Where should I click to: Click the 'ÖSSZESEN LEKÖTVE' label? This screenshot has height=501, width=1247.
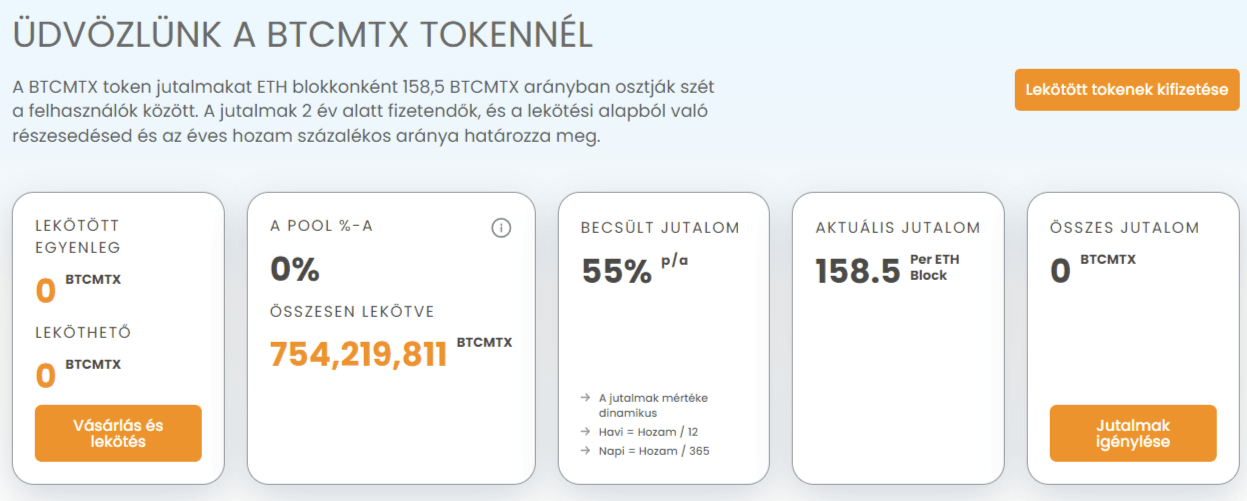(352, 311)
